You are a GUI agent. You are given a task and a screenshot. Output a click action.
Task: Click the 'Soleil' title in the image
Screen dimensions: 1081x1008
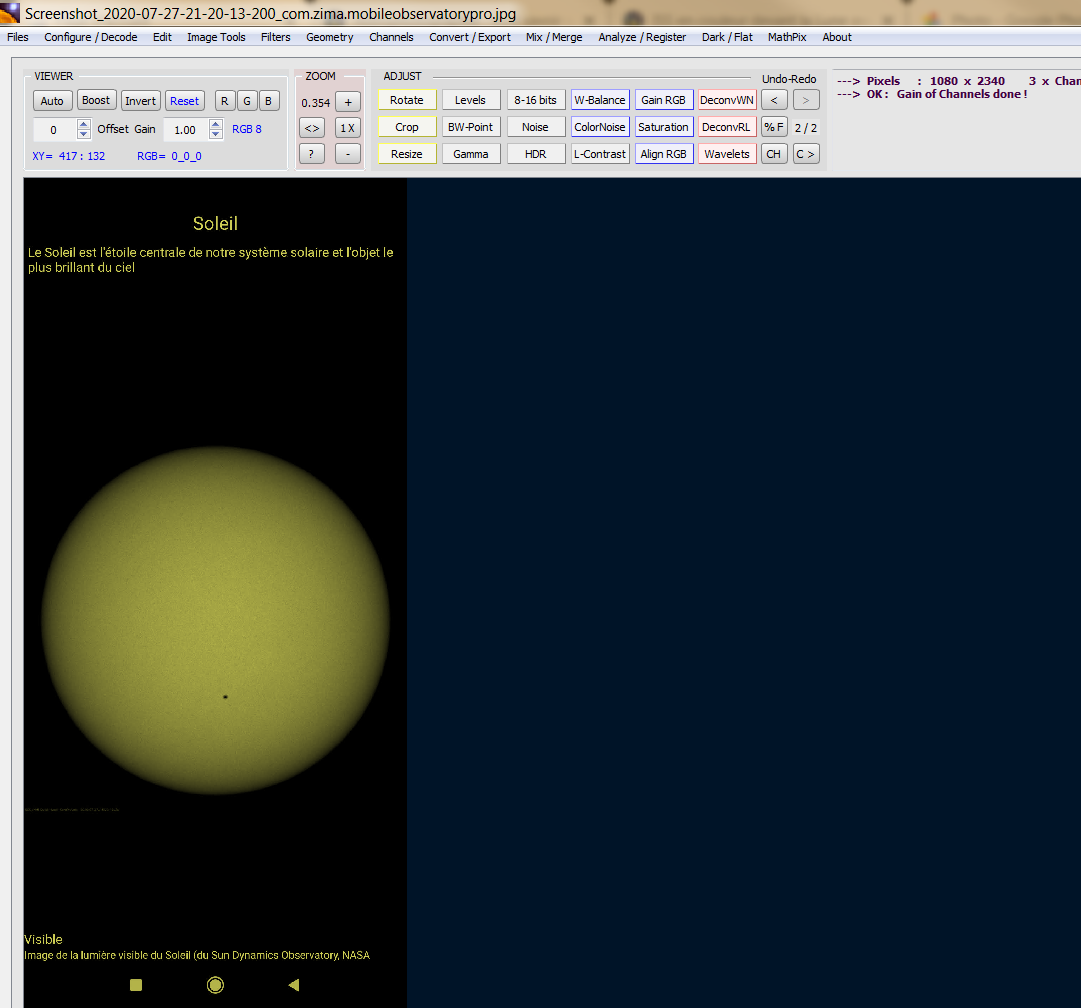tap(215, 223)
